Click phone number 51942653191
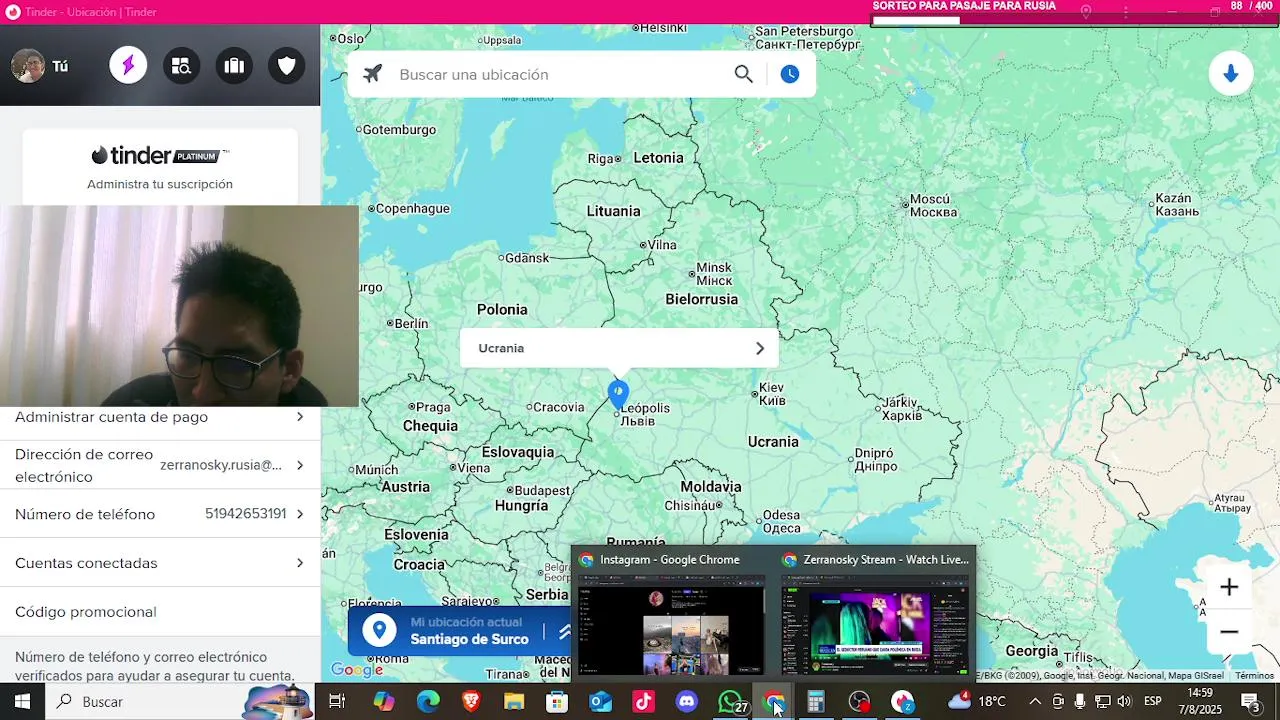The width and height of the screenshot is (1280, 720). [x=246, y=514]
